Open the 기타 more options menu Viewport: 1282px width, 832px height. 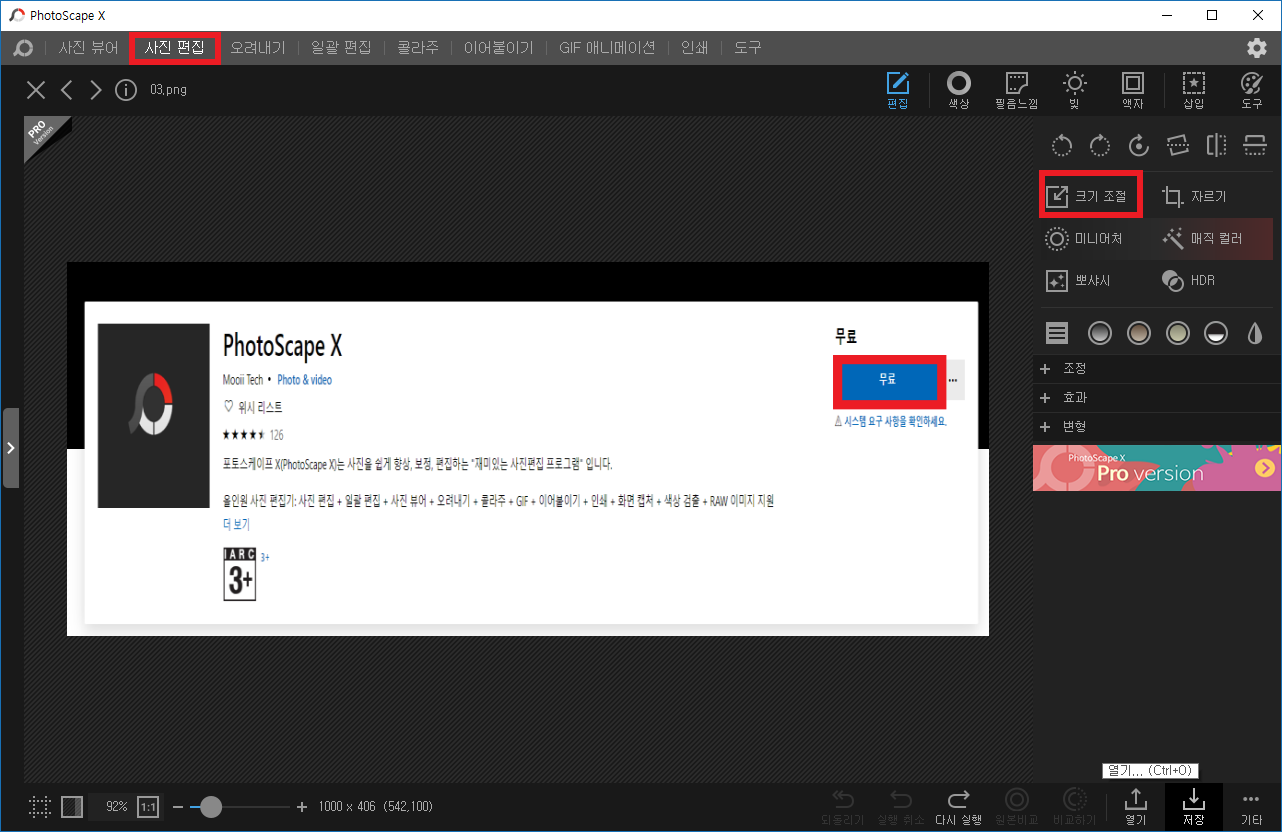pyautogui.click(x=1251, y=807)
